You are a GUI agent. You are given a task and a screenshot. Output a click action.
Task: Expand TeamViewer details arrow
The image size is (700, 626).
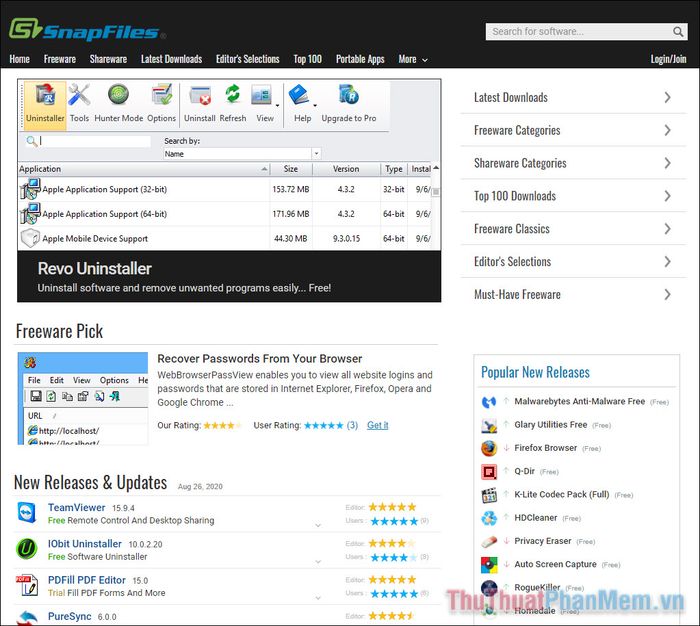[x=318, y=525]
